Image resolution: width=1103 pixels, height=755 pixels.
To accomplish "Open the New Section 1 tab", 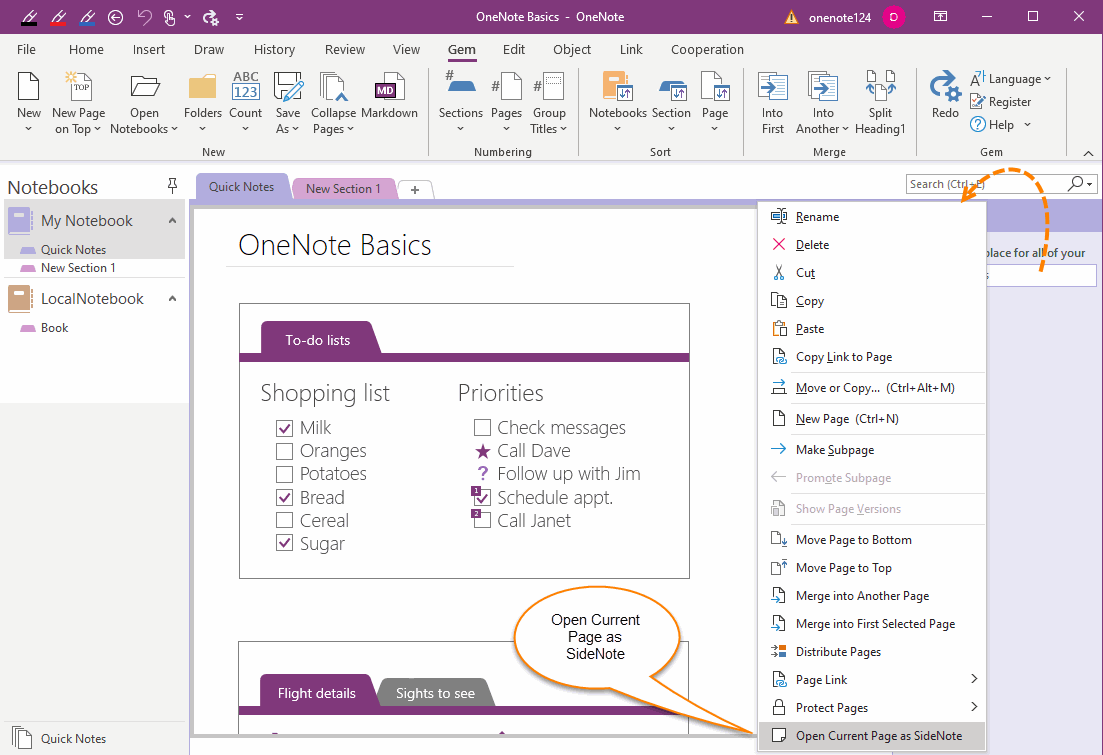I will (x=343, y=189).
